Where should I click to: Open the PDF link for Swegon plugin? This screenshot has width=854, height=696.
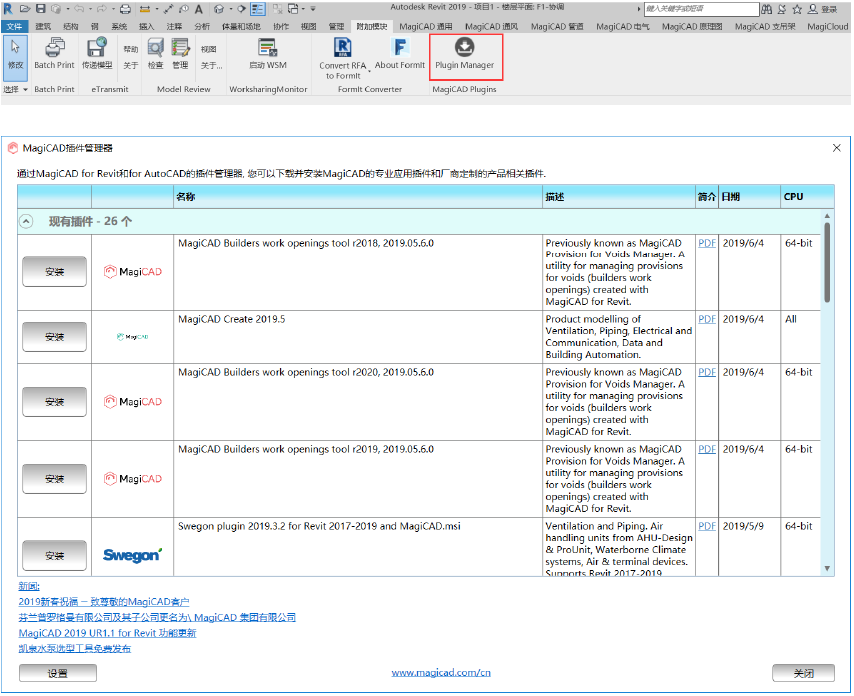pyautogui.click(x=707, y=526)
